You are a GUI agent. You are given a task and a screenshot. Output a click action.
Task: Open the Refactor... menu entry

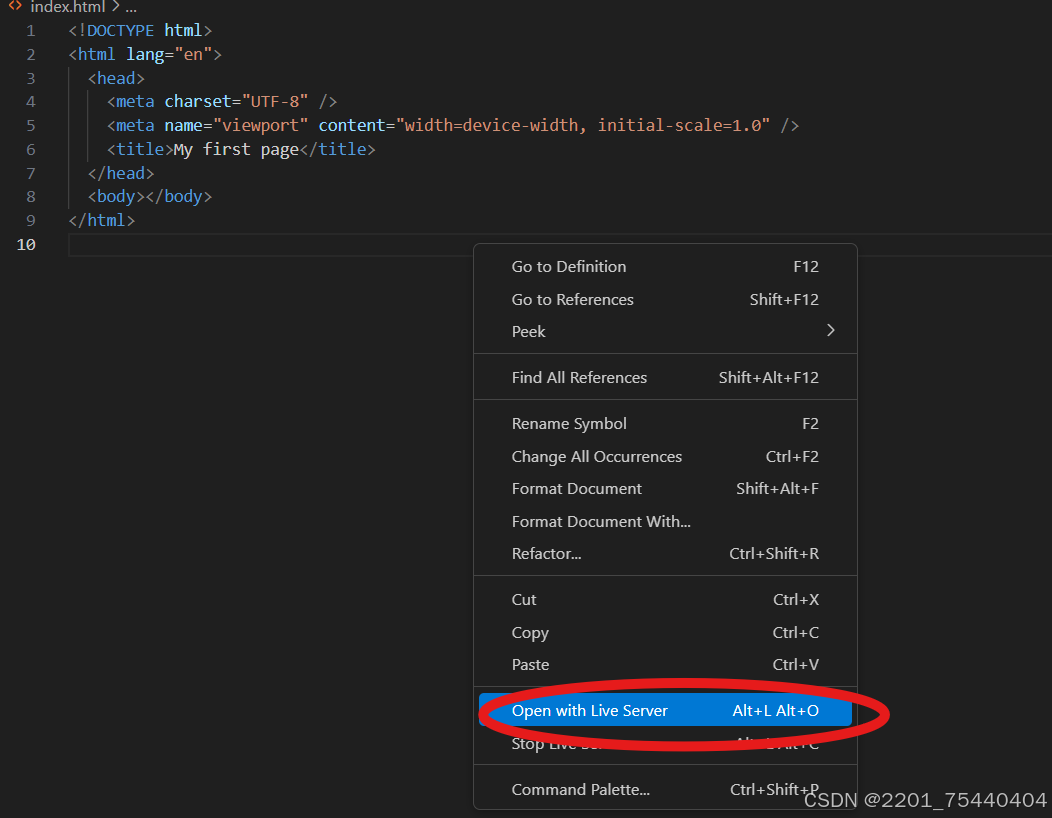tap(665, 554)
